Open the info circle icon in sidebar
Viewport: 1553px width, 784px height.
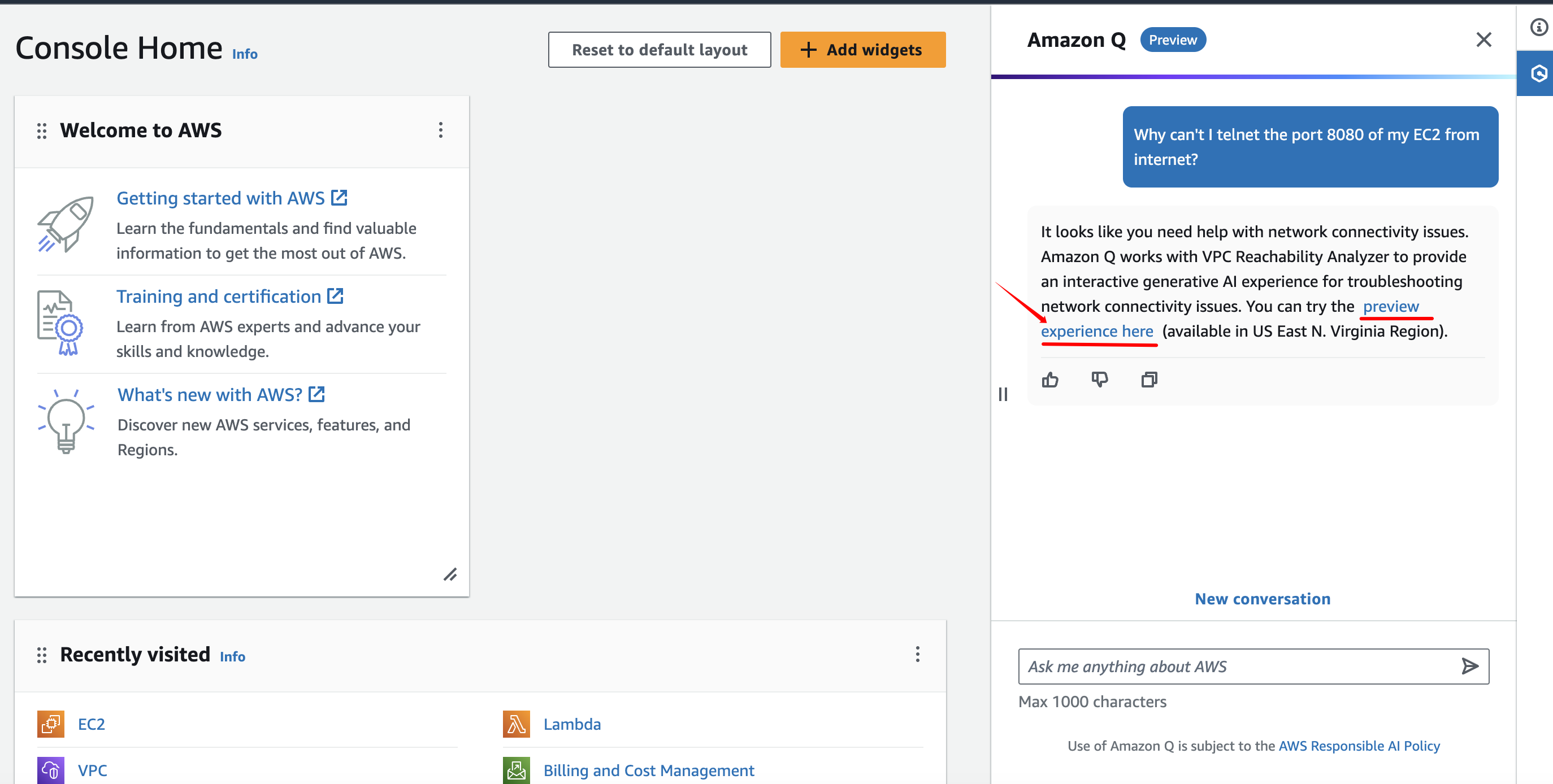1538,27
